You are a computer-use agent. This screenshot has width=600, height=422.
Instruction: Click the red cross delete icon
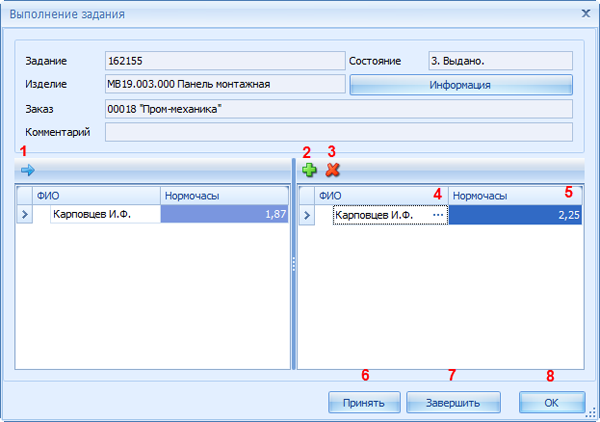(x=333, y=170)
